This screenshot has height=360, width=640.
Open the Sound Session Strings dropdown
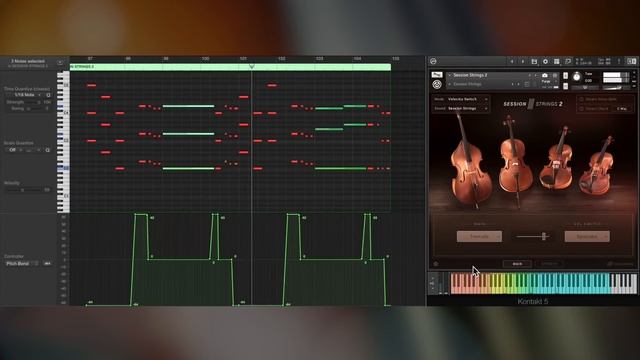coord(467,109)
